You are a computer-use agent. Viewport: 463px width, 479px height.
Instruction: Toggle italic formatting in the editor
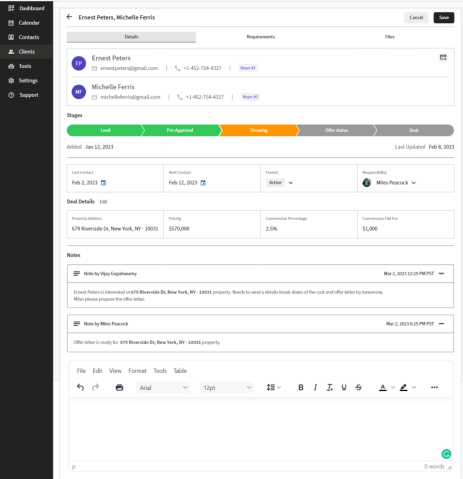[315, 387]
